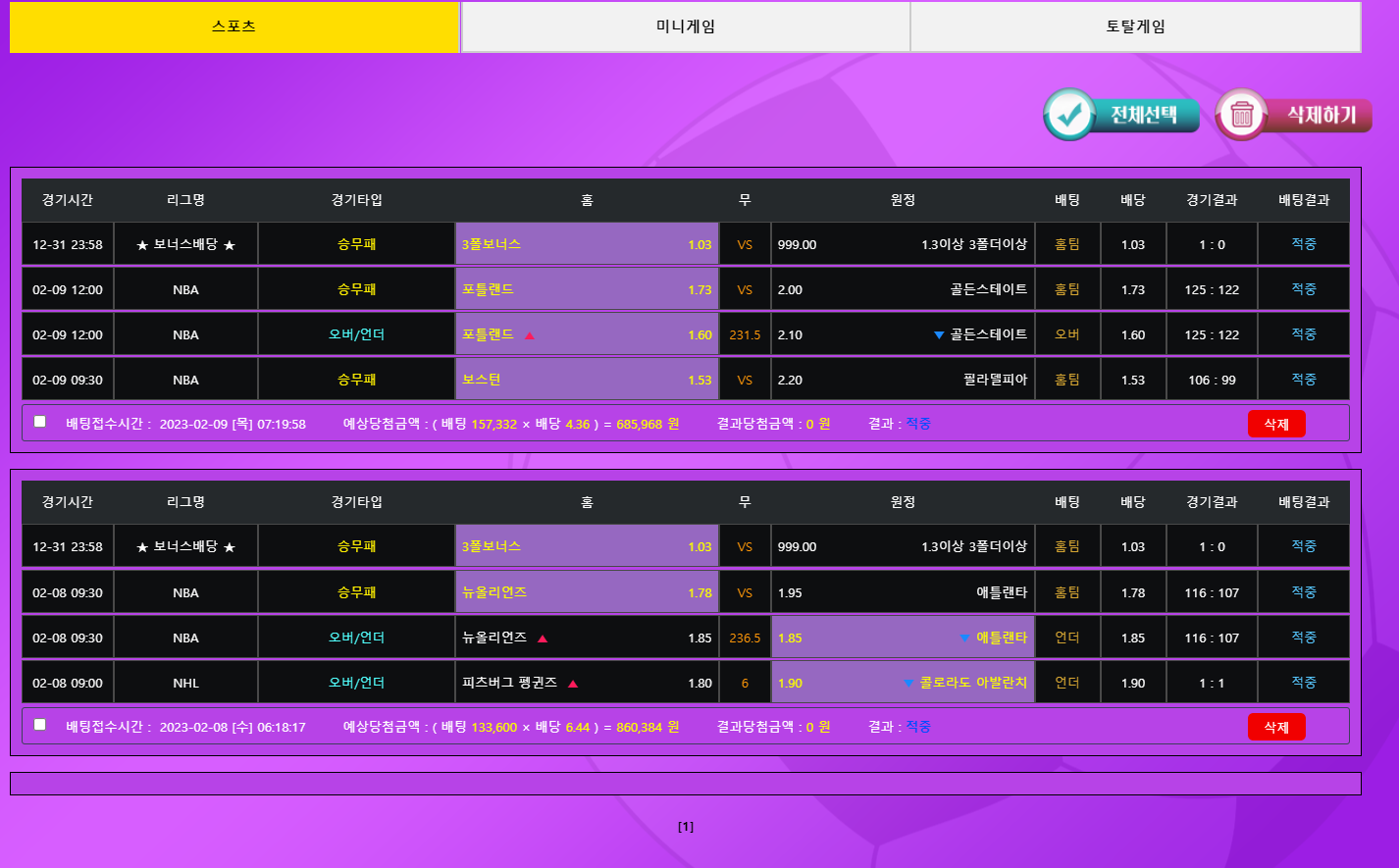Switch to the 스포츠 tab
Viewport: 1399px width, 868px height.
[234, 27]
